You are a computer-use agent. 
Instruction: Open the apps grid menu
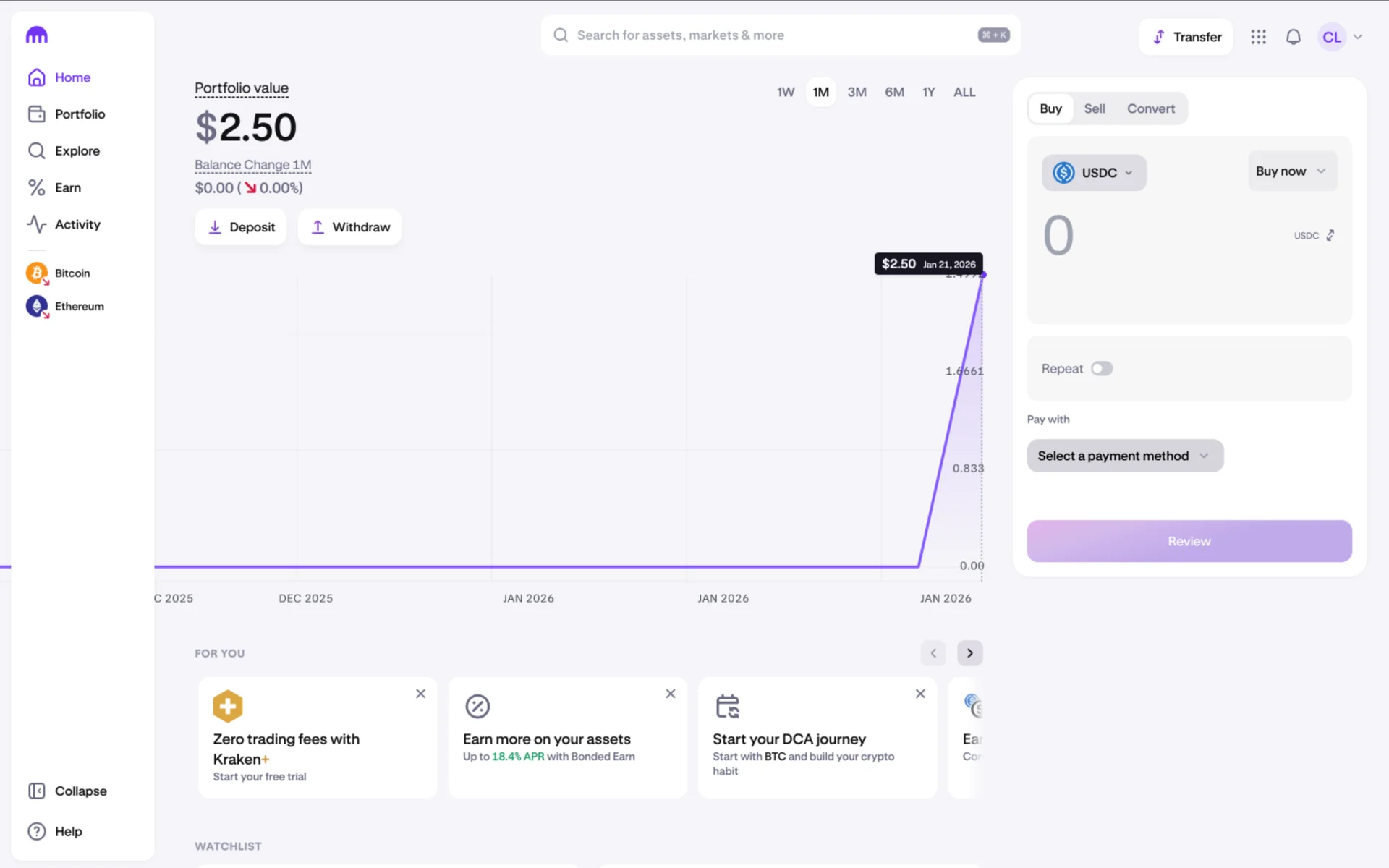tap(1258, 37)
